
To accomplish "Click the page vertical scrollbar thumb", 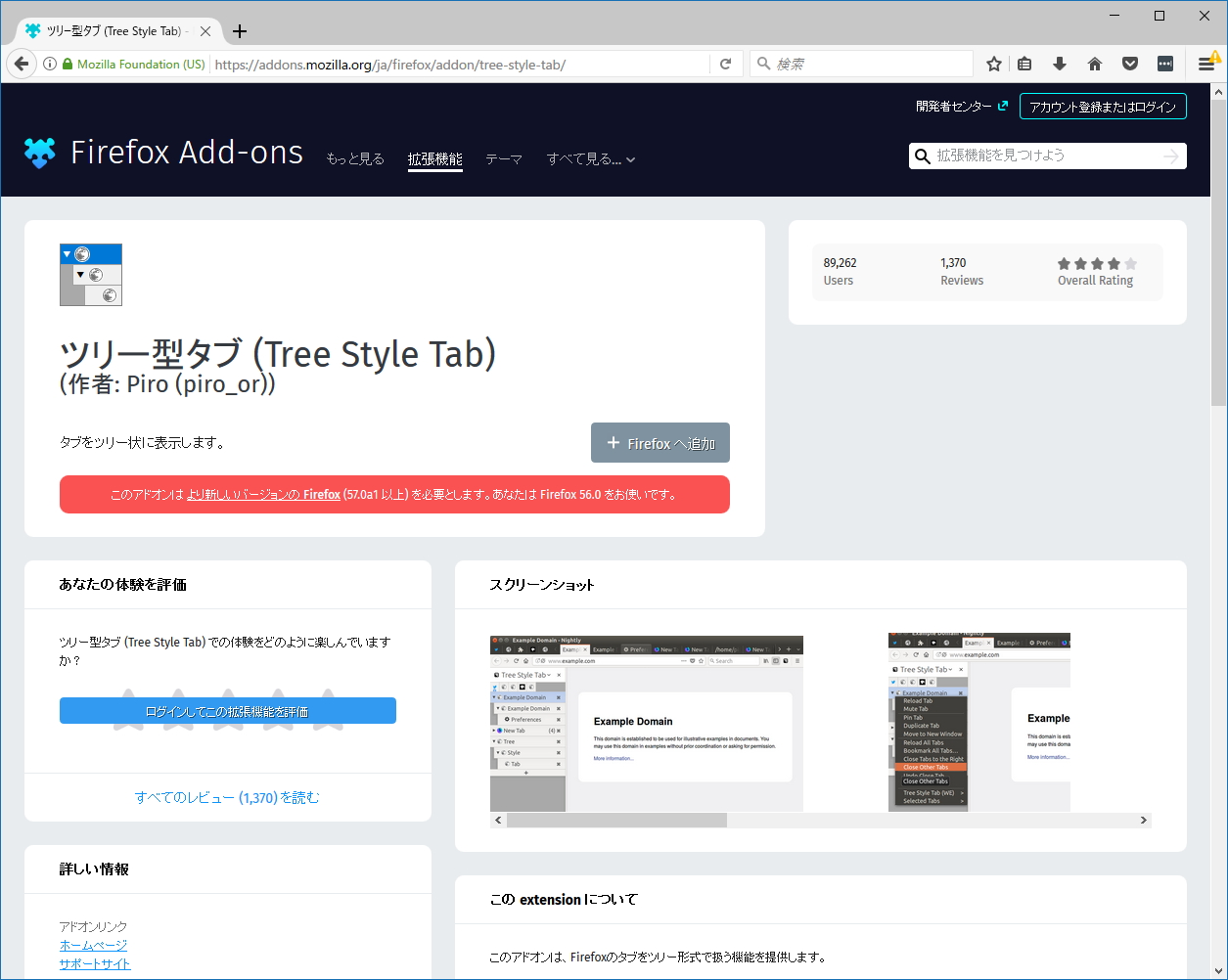I will pos(1219,254).
